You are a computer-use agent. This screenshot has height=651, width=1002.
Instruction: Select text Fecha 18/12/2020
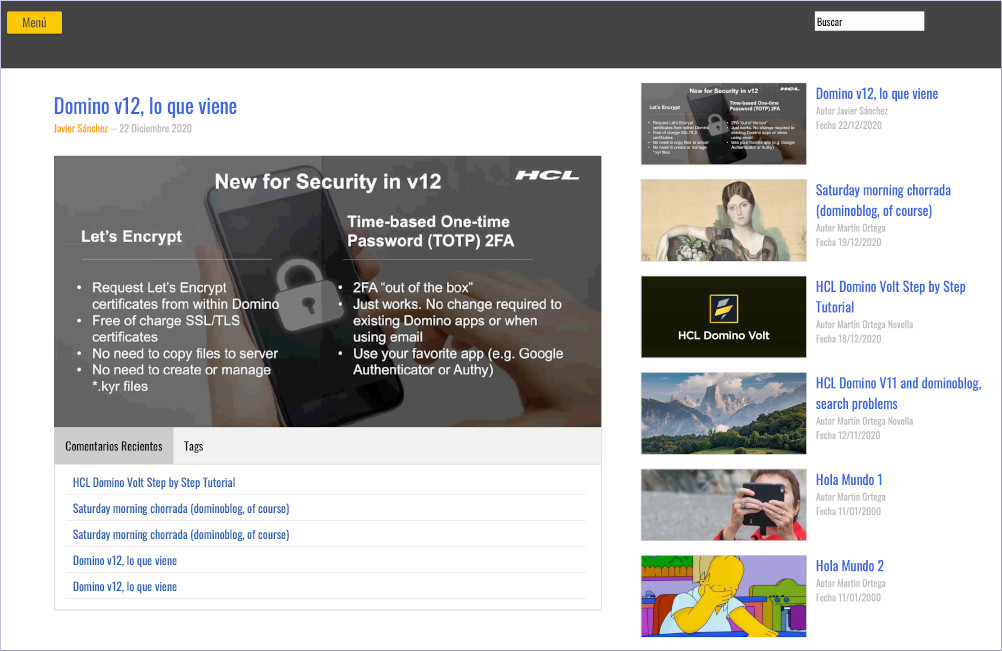click(x=849, y=339)
